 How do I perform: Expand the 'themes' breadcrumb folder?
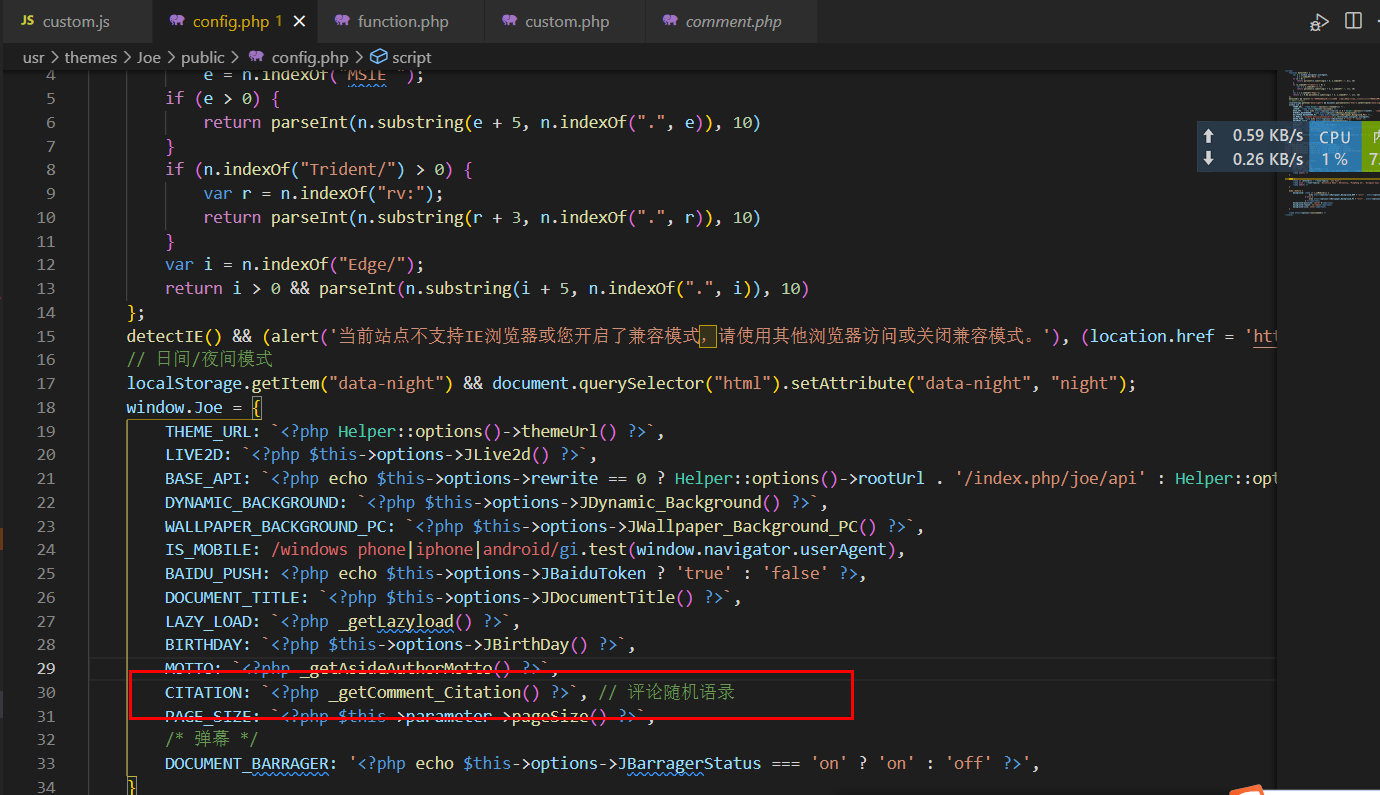point(90,57)
